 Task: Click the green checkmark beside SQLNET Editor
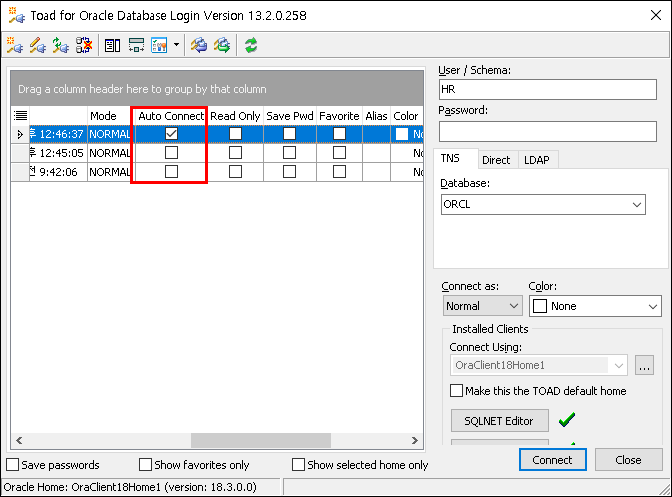click(567, 419)
